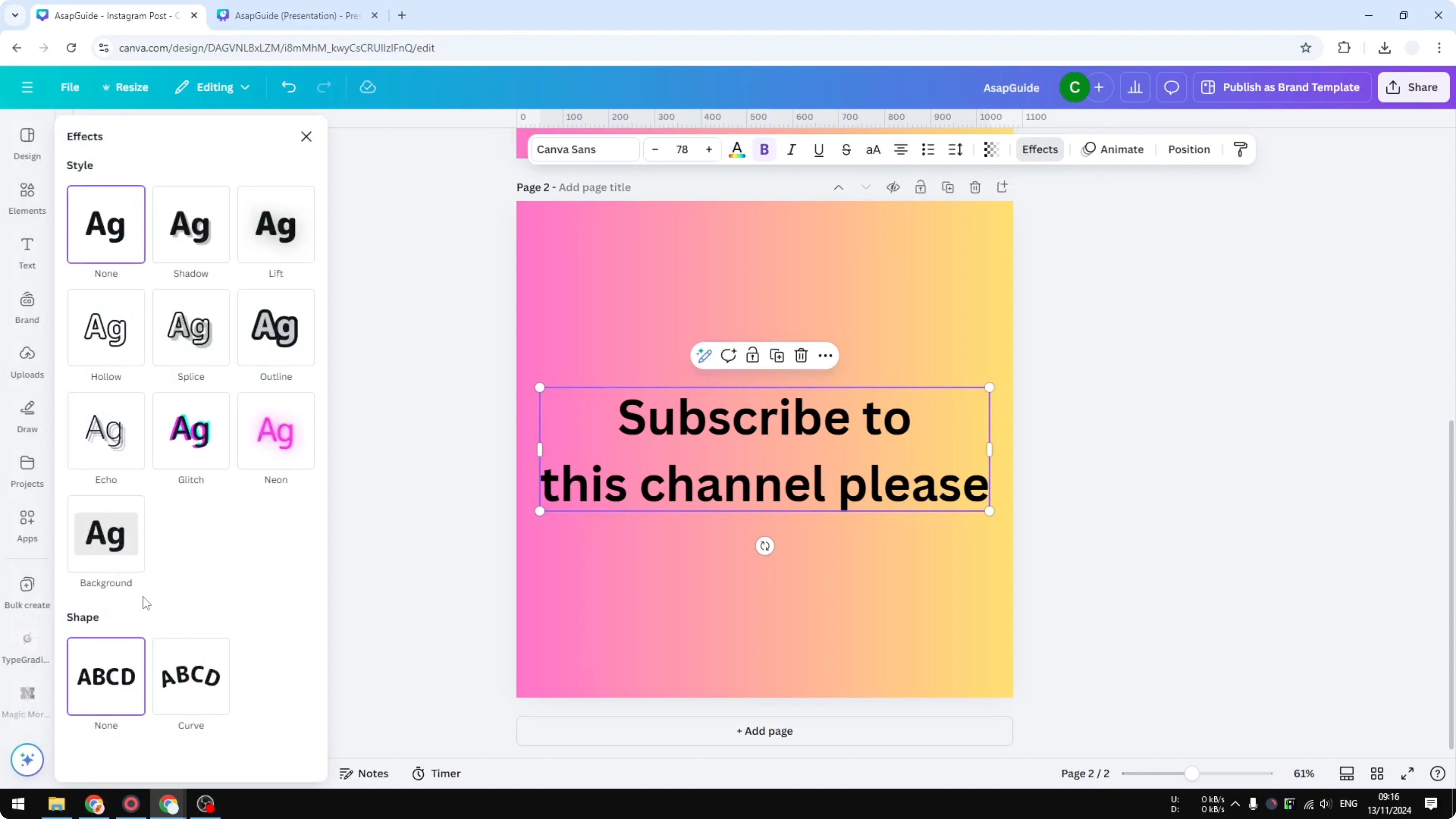
Task: Delete the text box using trash icon
Action: click(x=802, y=356)
